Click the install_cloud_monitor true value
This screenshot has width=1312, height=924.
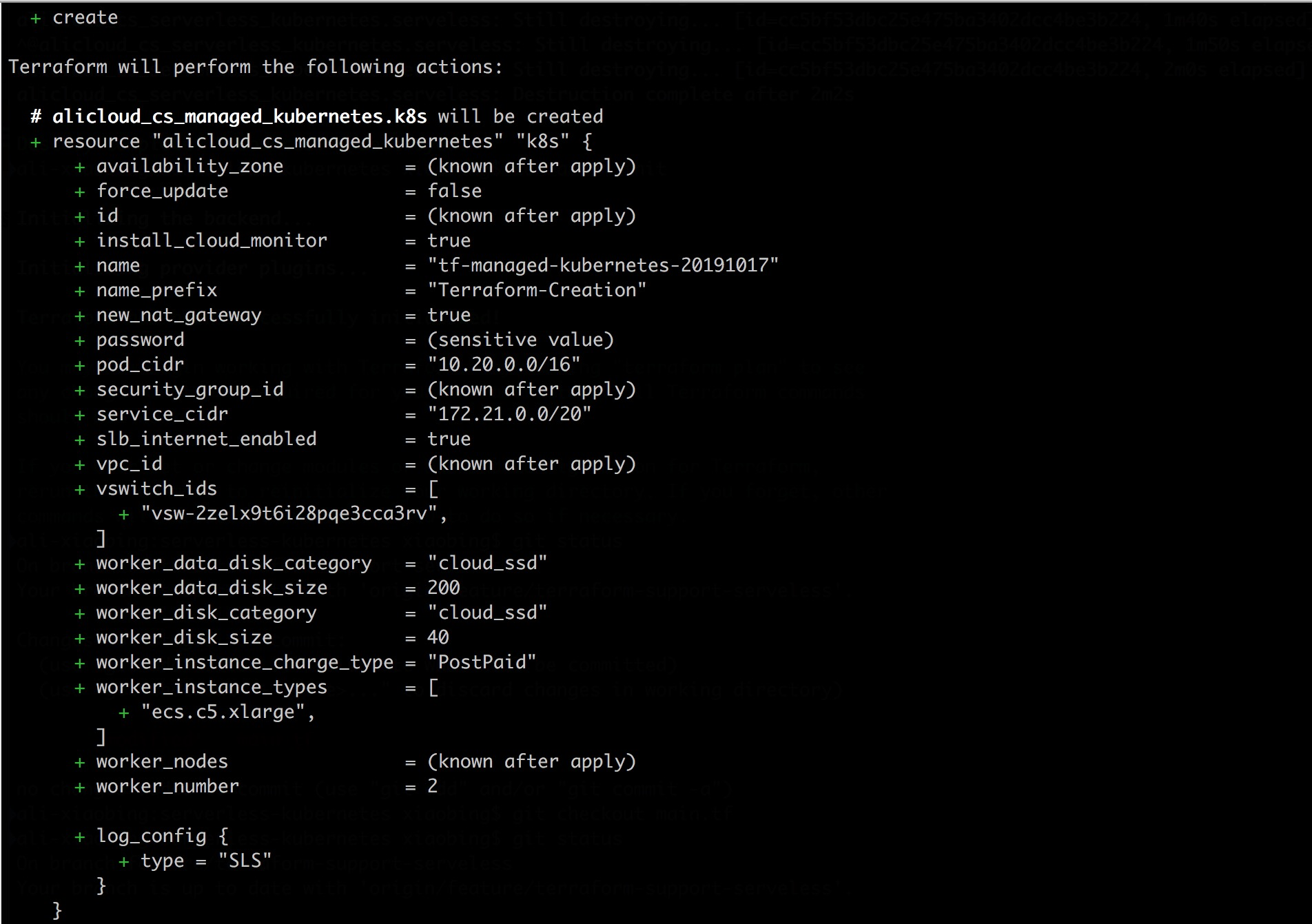(449, 240)
